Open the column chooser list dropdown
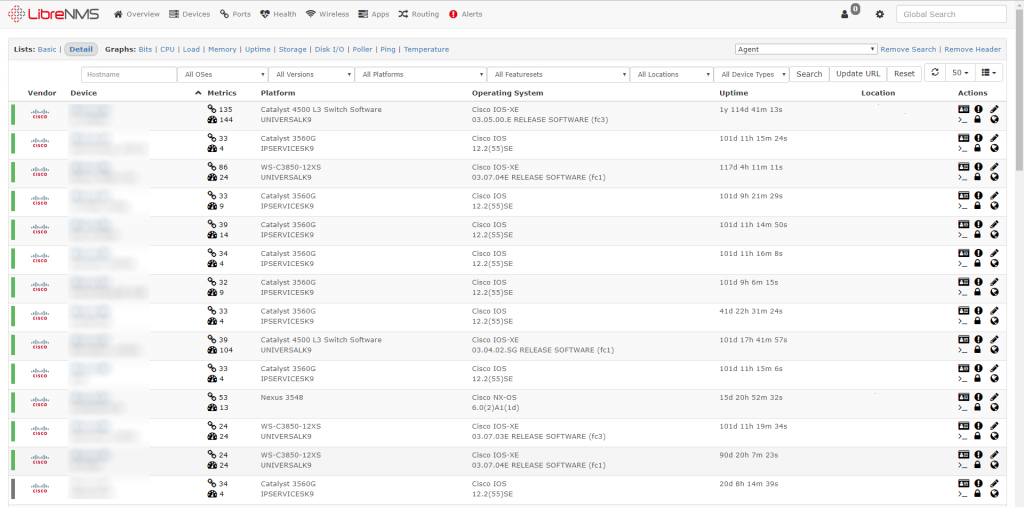This screenshot has width=1024, height=507. click(989, 73)
